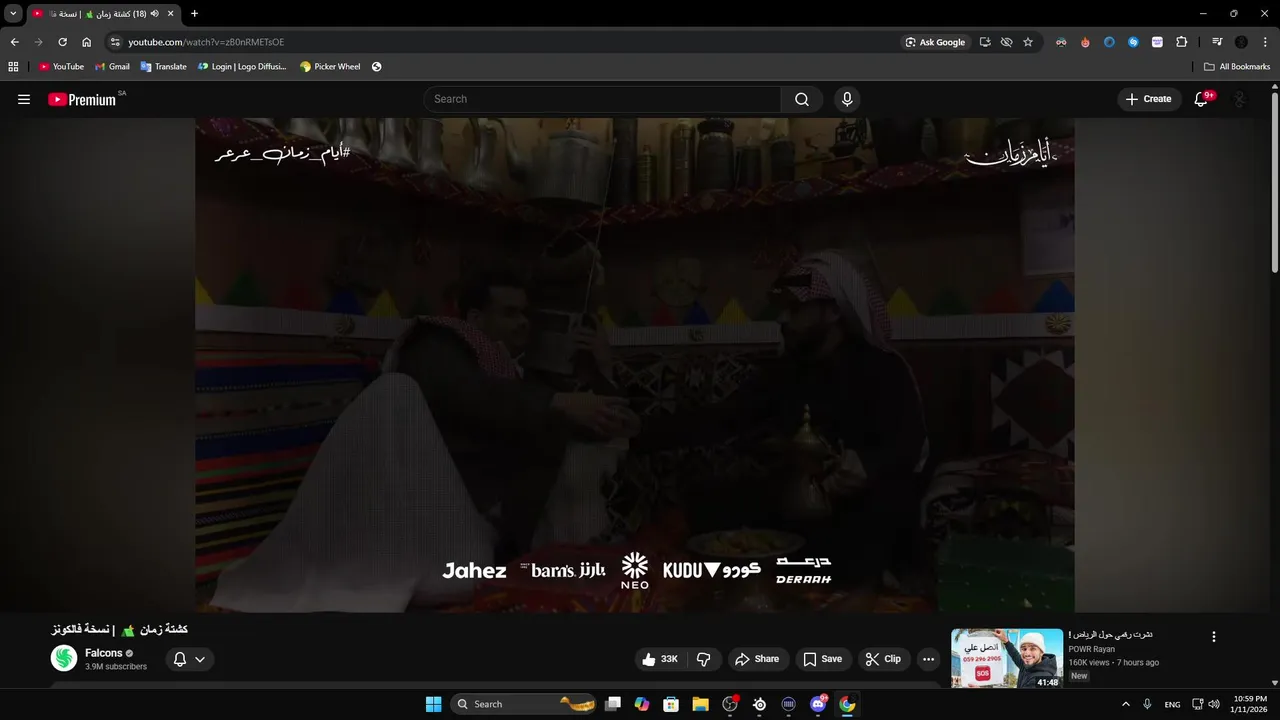The image size is (1280, 720).
Task: Click the page vertical scrollbar
Action: tap(1274, 180)
